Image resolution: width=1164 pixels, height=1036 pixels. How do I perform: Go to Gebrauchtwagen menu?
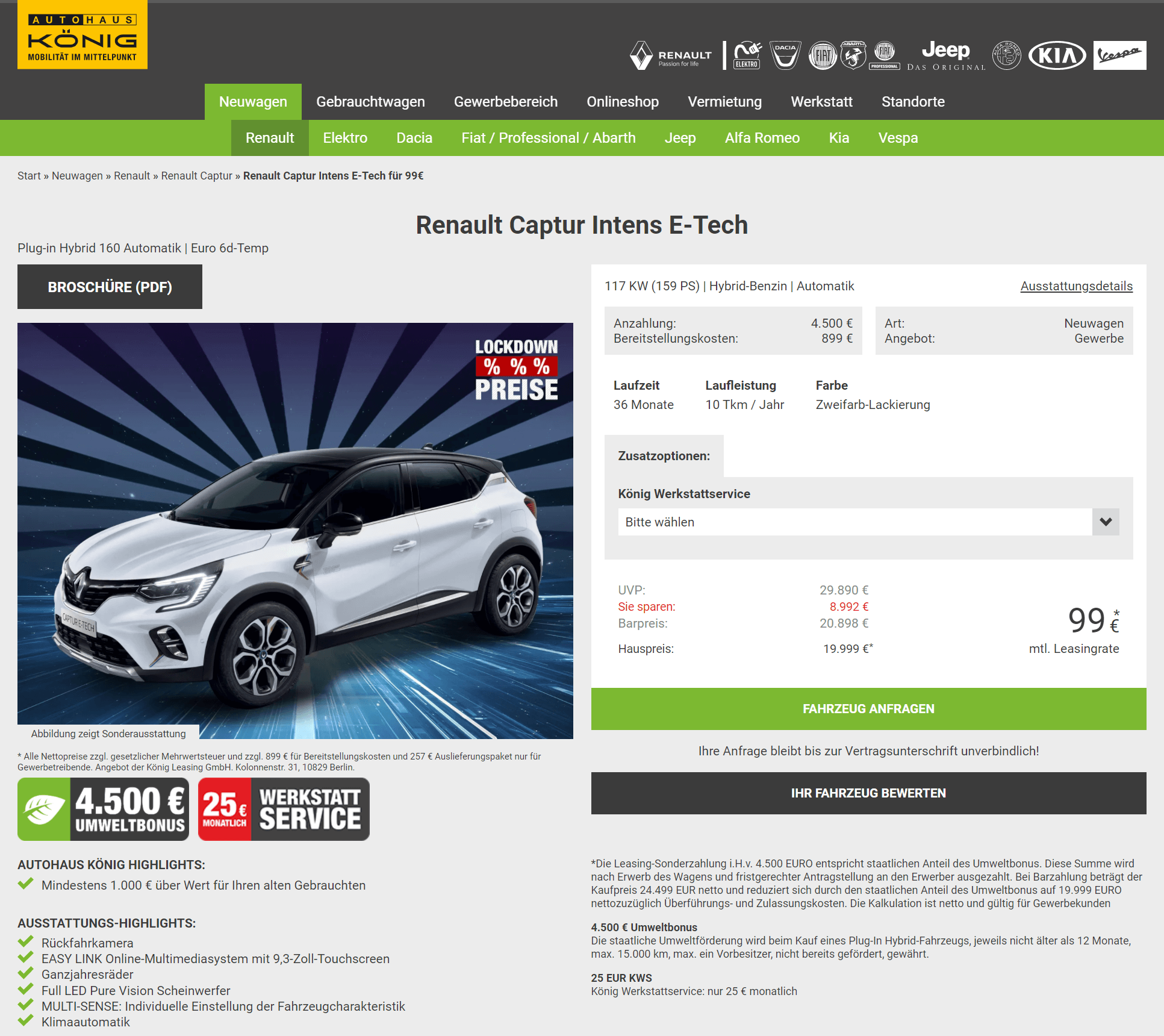[370, 102]
